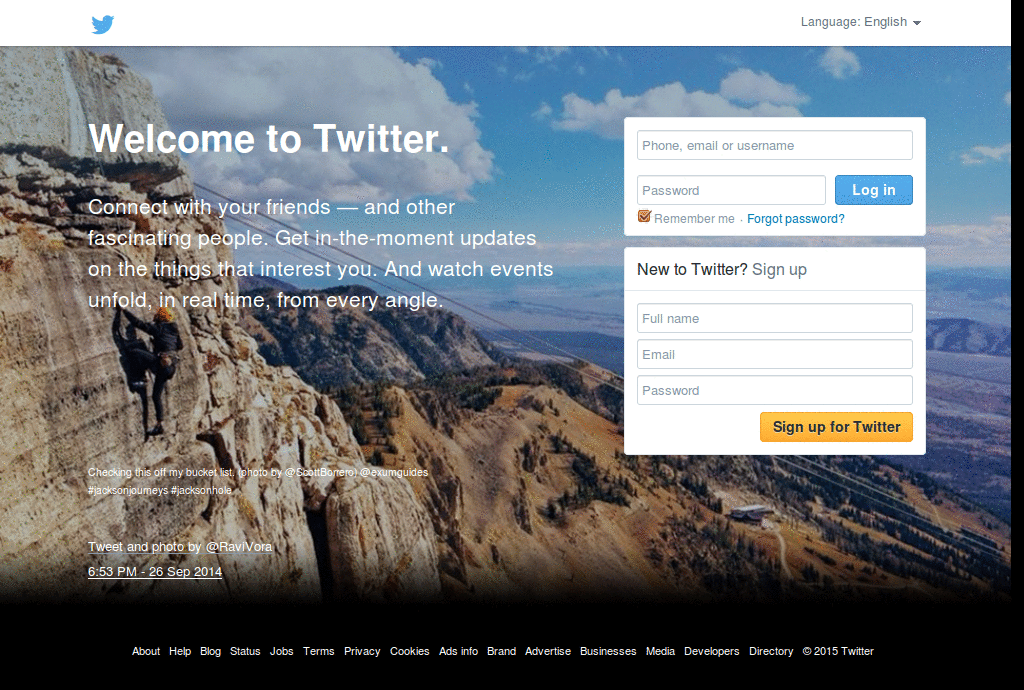Viewport: 1024px width, 690px height.
Task: Open the Terms footer link
Action: pos(319,651)
